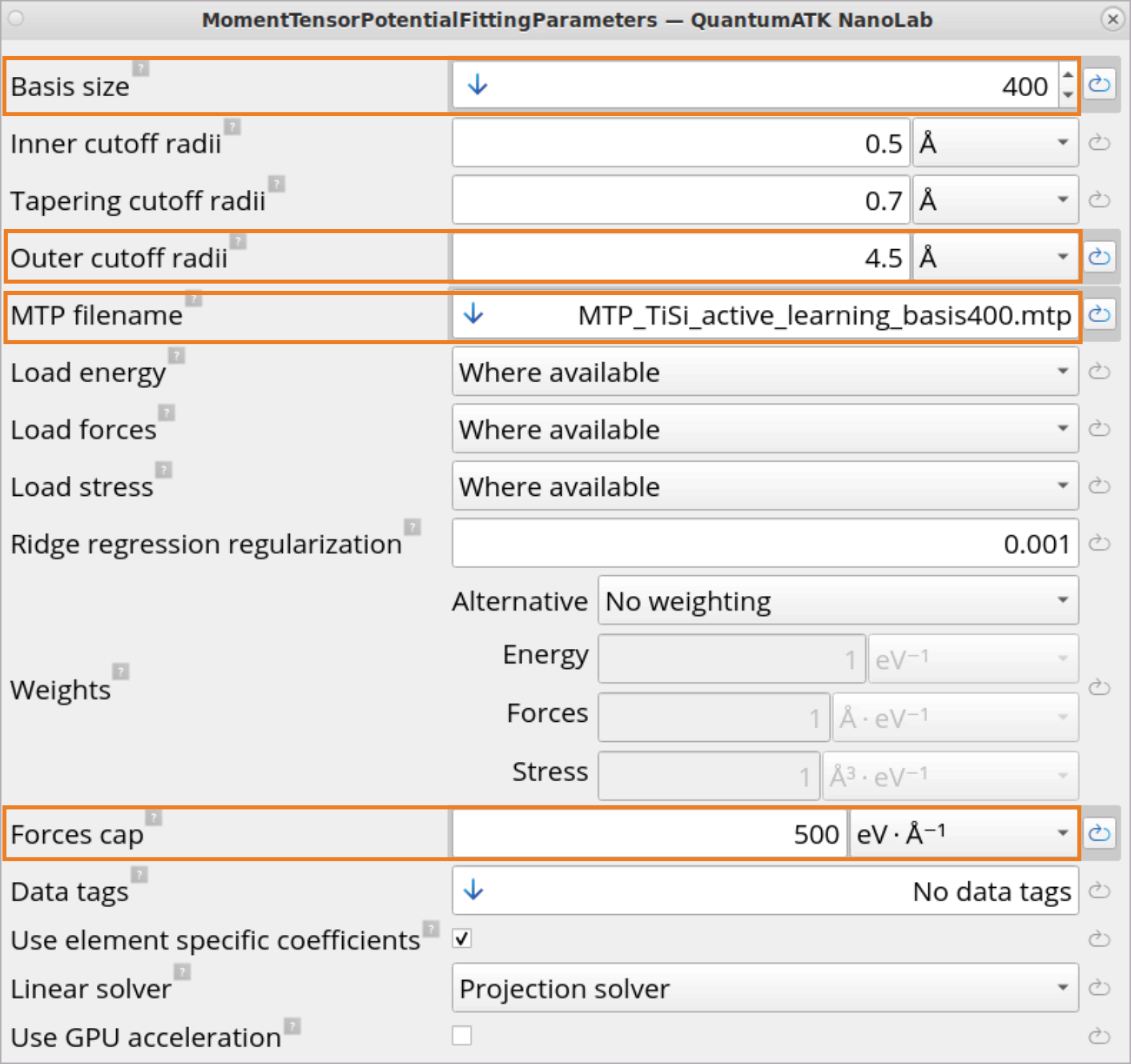Reset Linear solver to default

pos(1099,988)
